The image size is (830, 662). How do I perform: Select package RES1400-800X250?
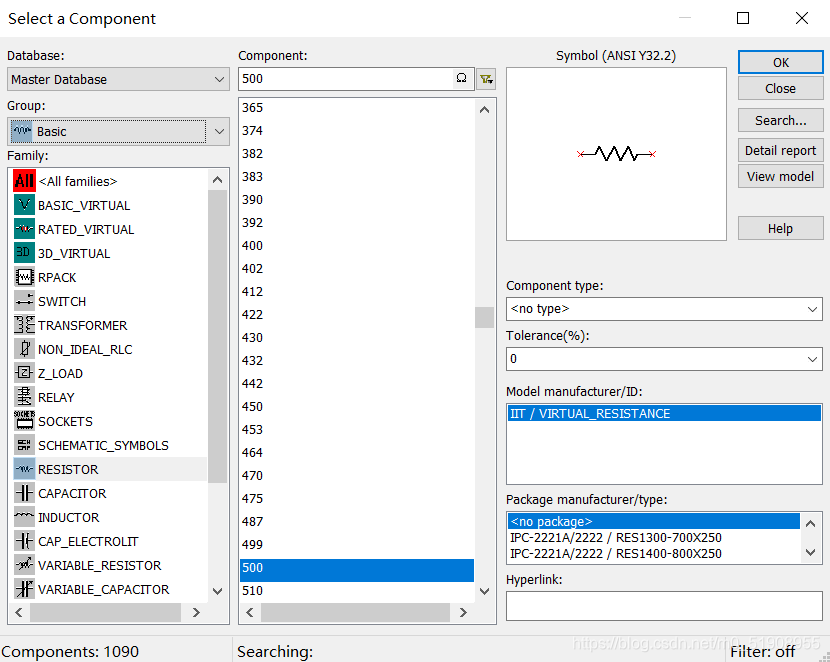point(654,554)
